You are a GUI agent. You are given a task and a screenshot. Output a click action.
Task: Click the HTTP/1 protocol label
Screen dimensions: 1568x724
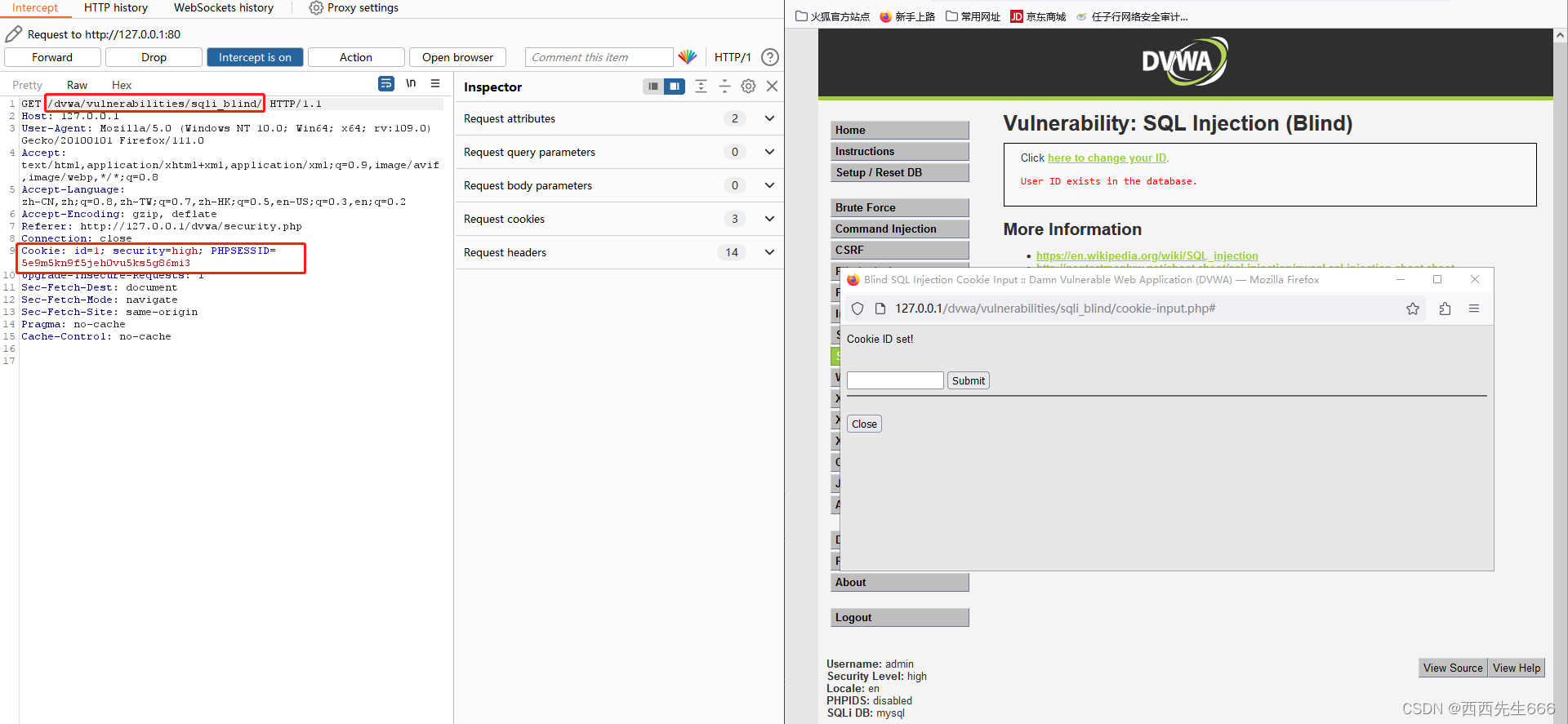point(733,57)
